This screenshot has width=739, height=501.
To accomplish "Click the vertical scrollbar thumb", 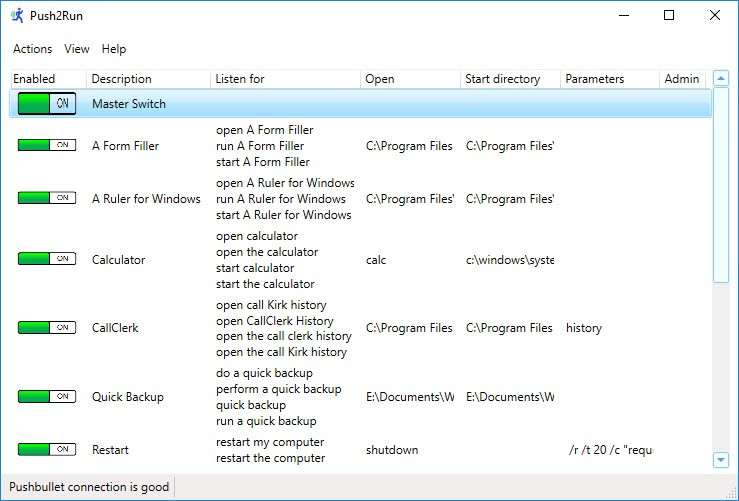I will tap(721, 185).
